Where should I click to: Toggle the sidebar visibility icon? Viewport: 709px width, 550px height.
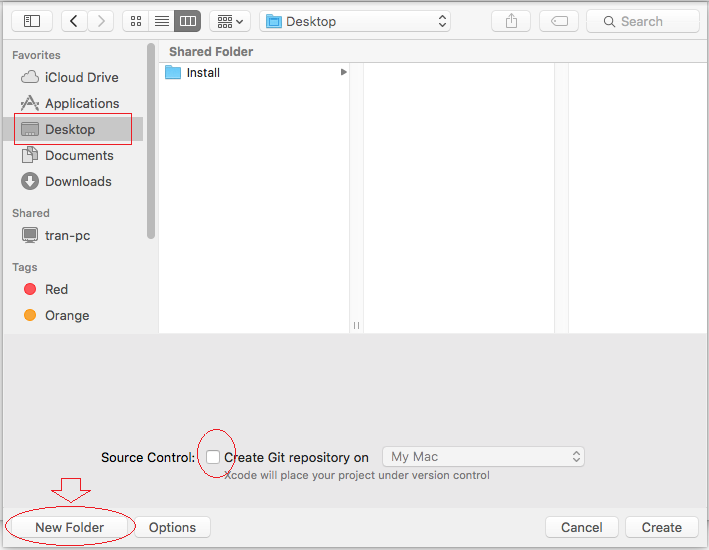click(32, 21)
